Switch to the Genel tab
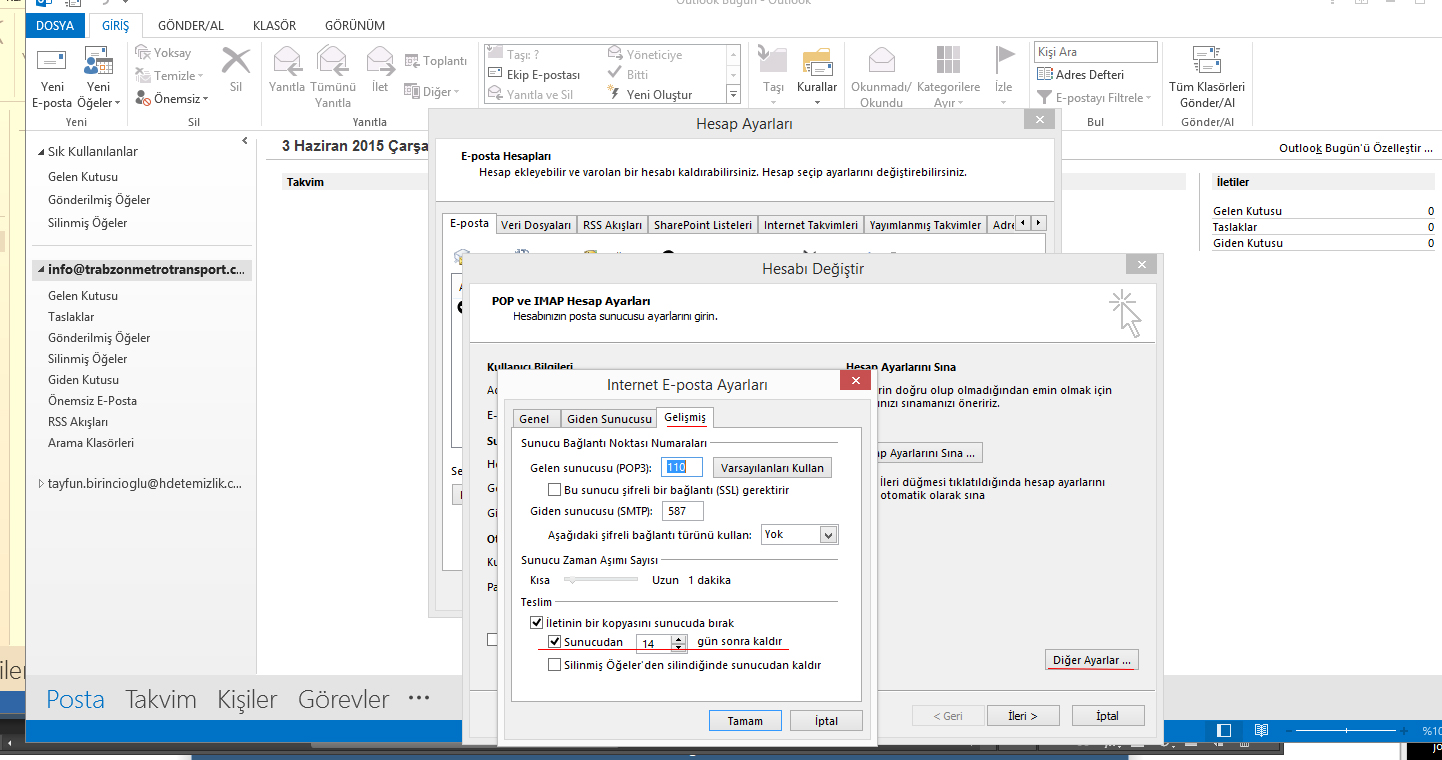The image size is (1442, 760). point(534,419)
